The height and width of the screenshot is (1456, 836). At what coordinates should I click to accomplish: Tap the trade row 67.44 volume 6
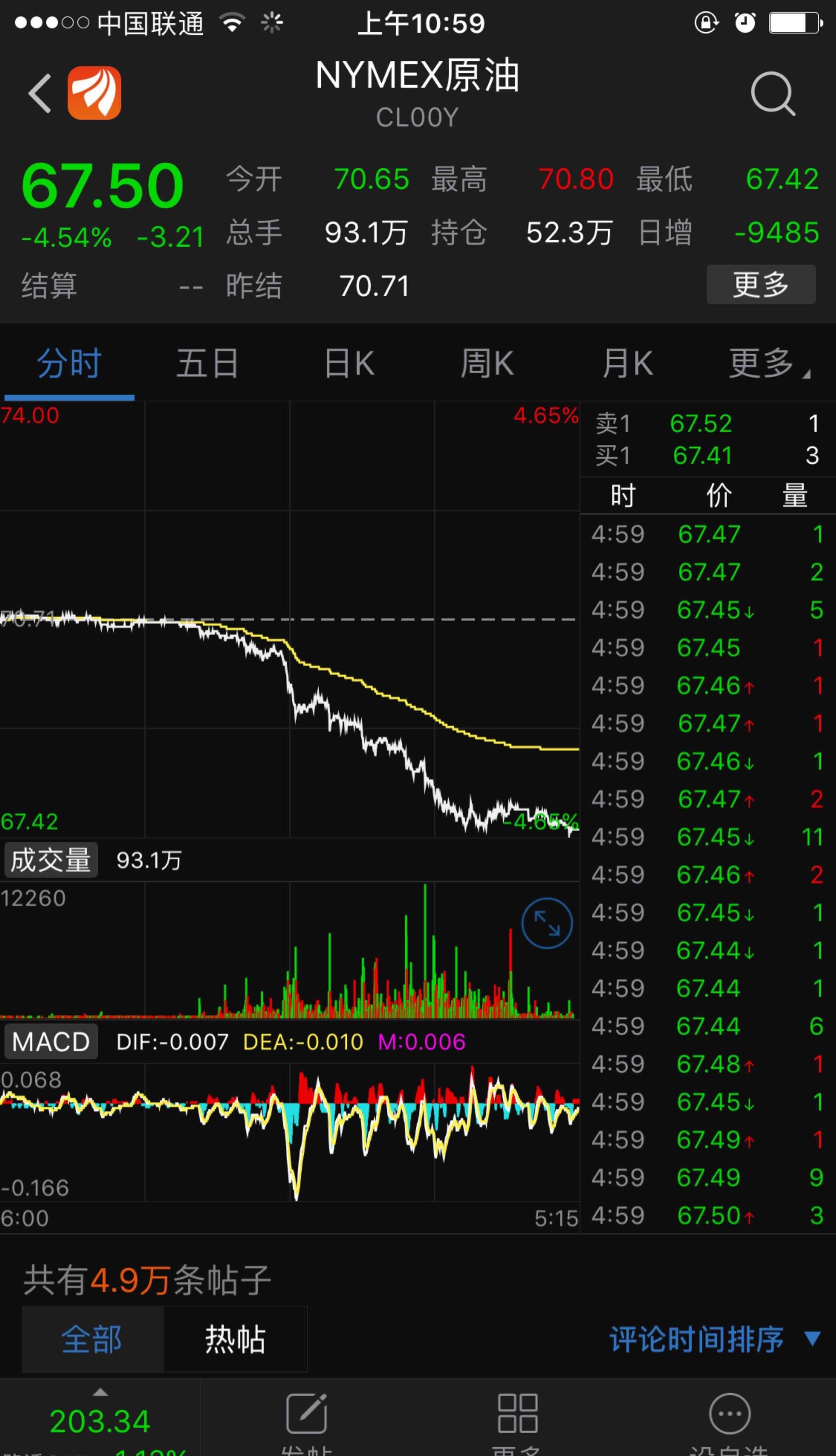(707, 1026)
